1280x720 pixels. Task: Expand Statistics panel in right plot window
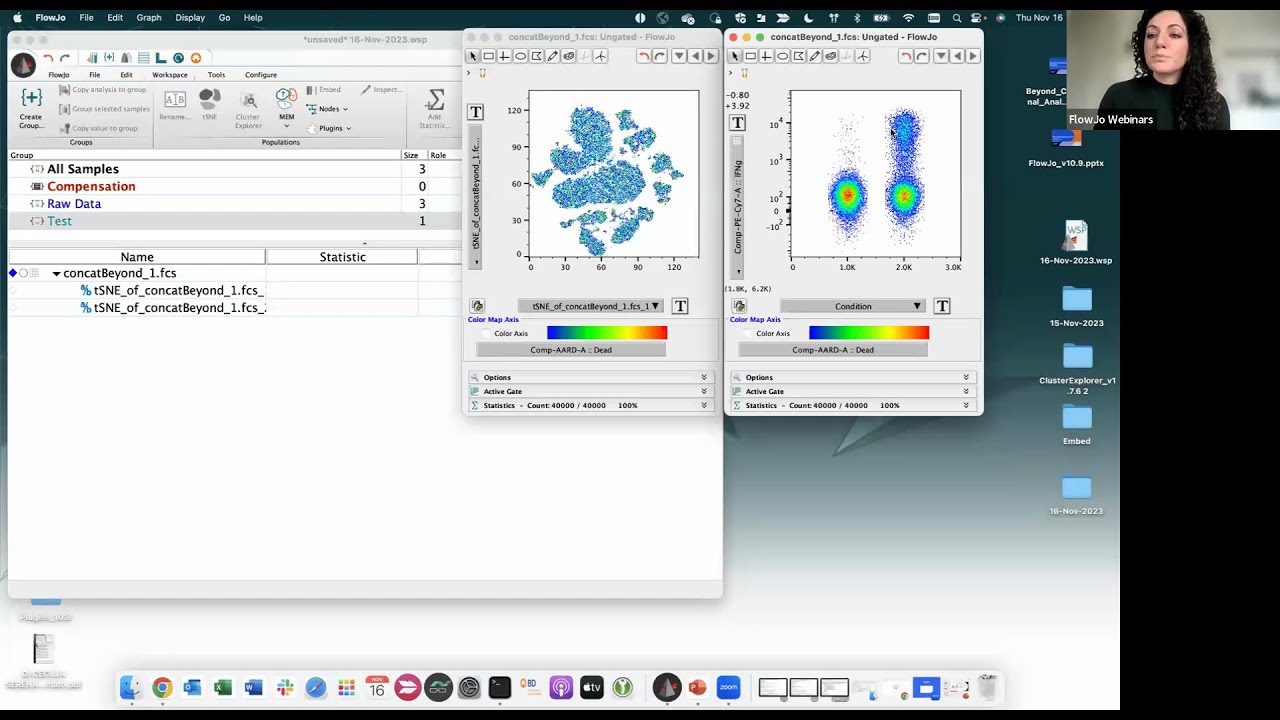coord(852,405)
